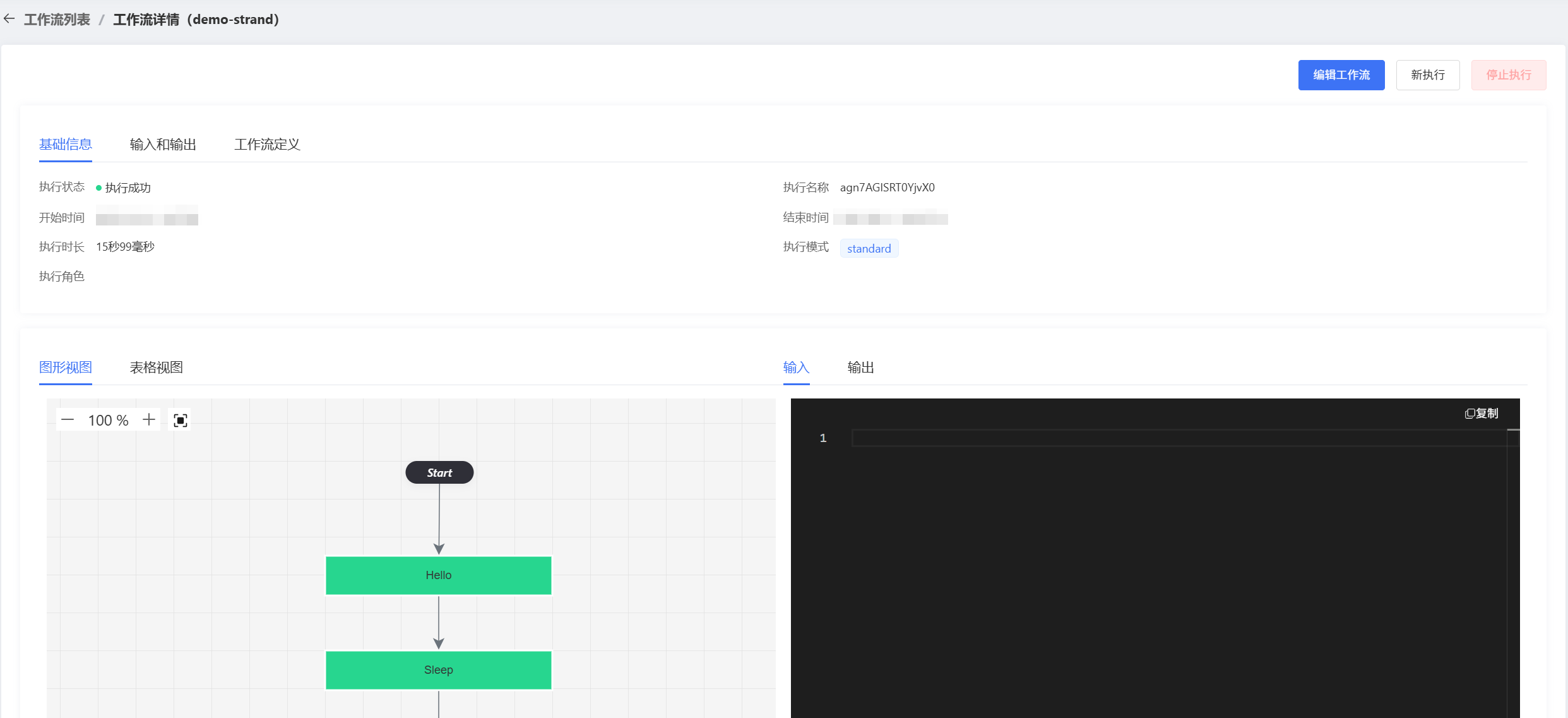Zoom in with the plus icon
This screenshot has height=718, width=1568.
[149, 420]
